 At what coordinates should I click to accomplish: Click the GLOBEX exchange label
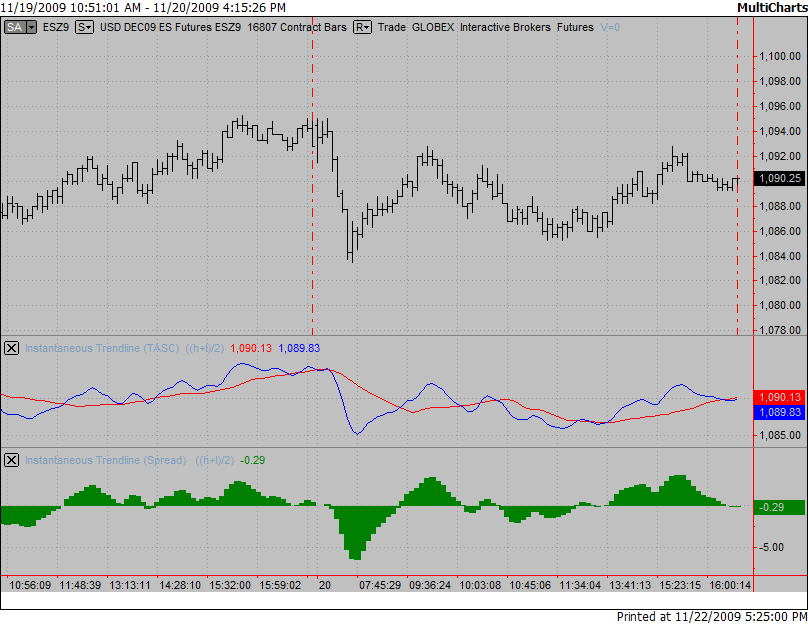tap(433, 27)
